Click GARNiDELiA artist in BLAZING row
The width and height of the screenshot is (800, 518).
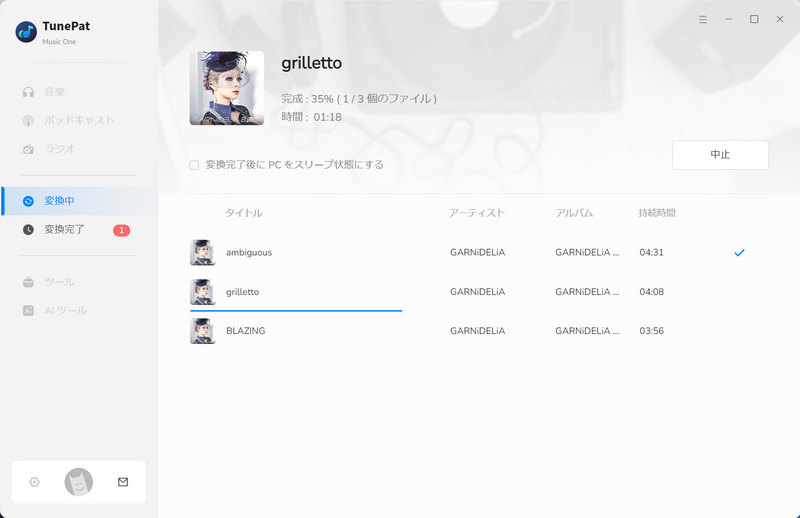point(478,331)
